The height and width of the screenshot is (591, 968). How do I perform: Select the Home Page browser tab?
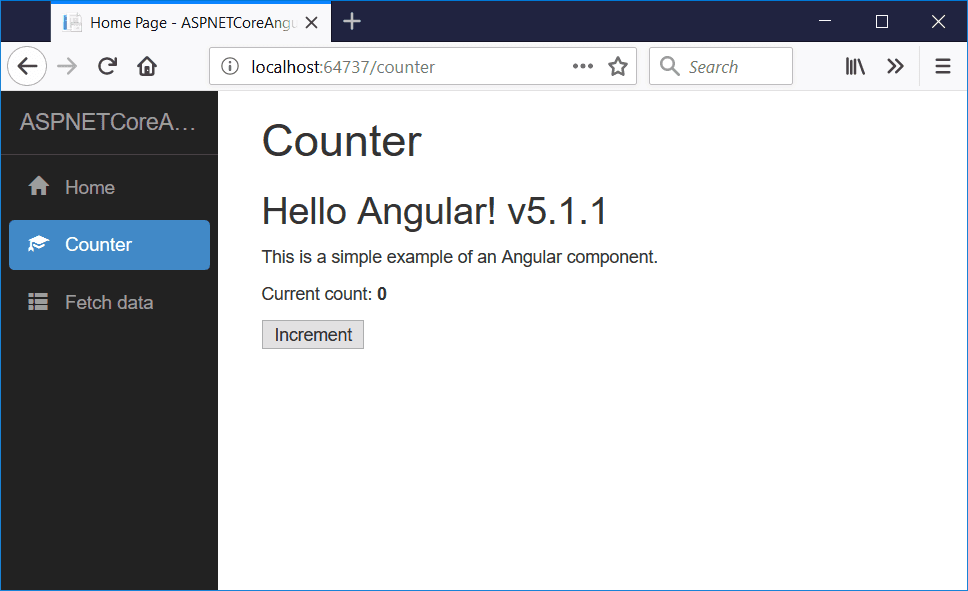click(191, 22)
